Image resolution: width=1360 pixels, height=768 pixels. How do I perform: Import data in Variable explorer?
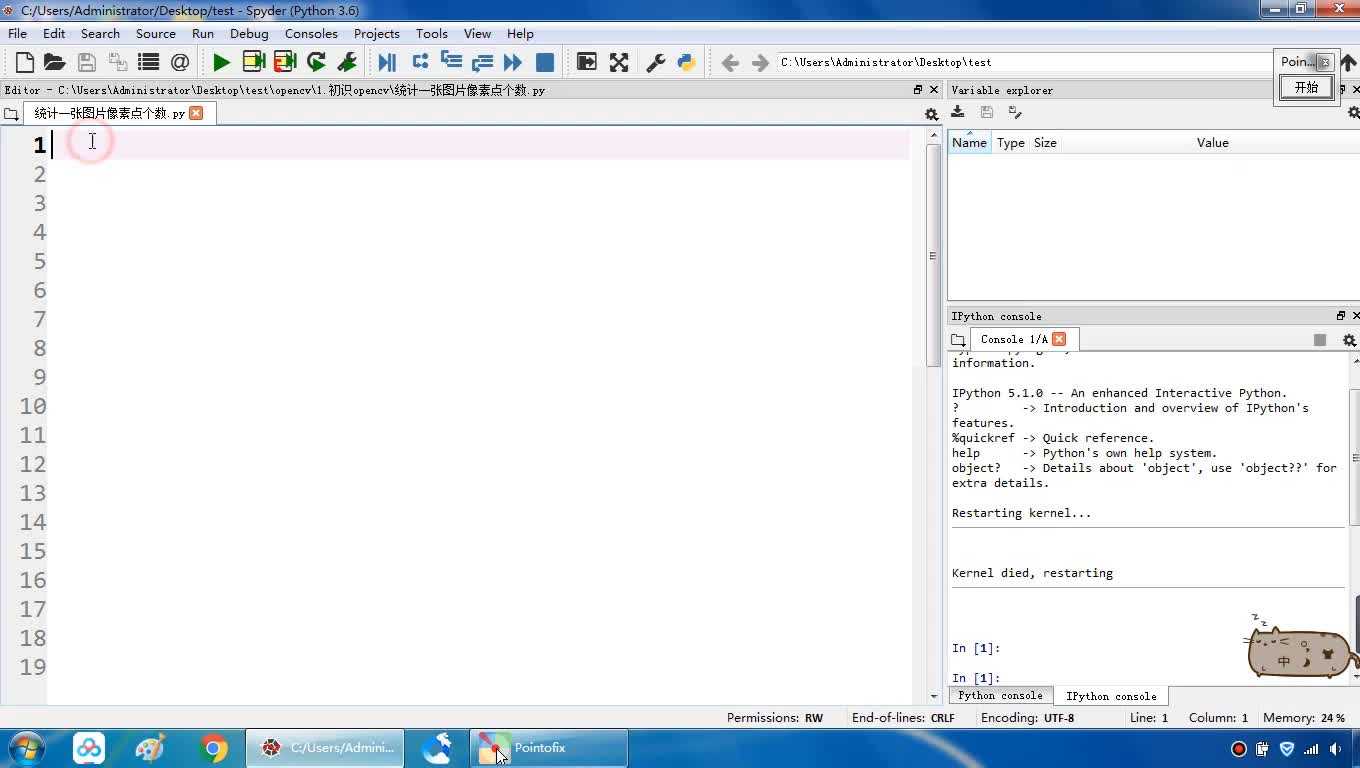pyautogui.click(x=958, y=112)
